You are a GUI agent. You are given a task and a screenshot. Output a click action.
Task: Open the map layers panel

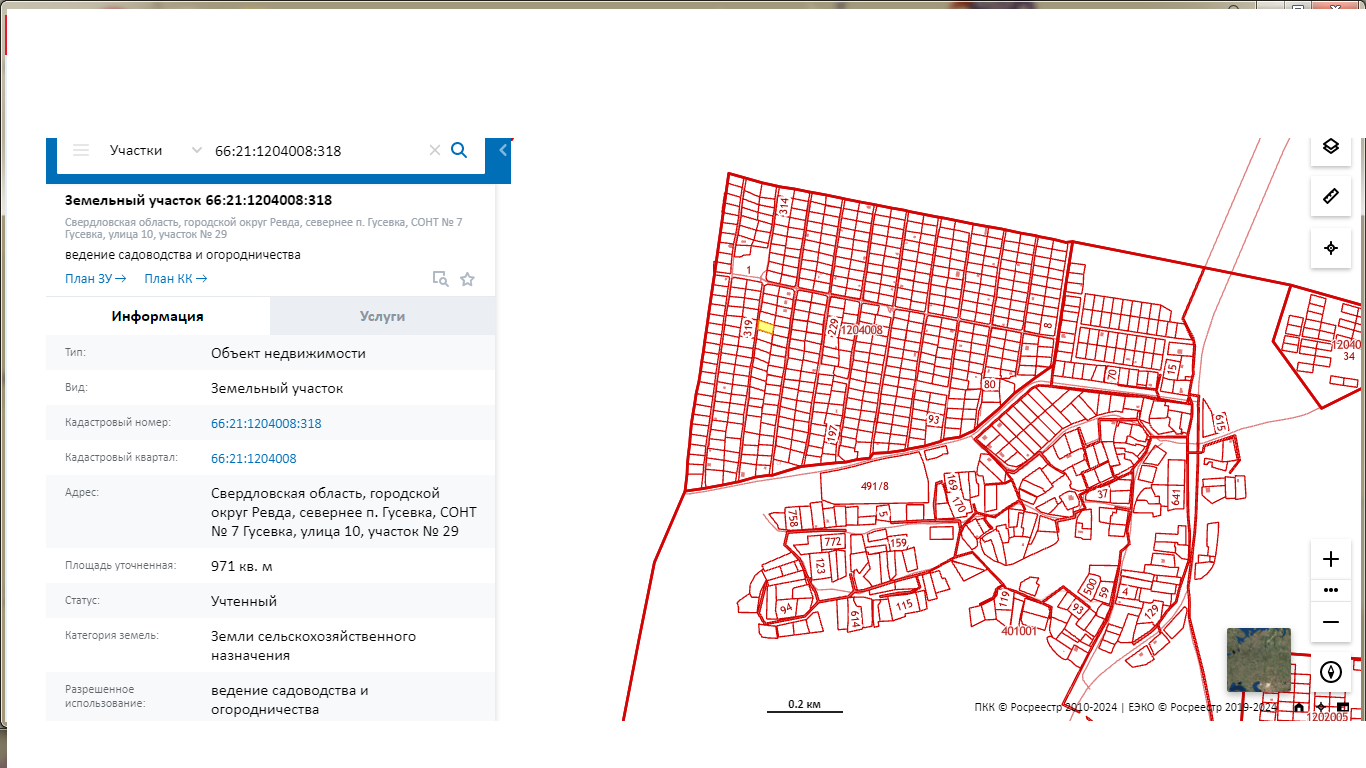coord(1330,146)
